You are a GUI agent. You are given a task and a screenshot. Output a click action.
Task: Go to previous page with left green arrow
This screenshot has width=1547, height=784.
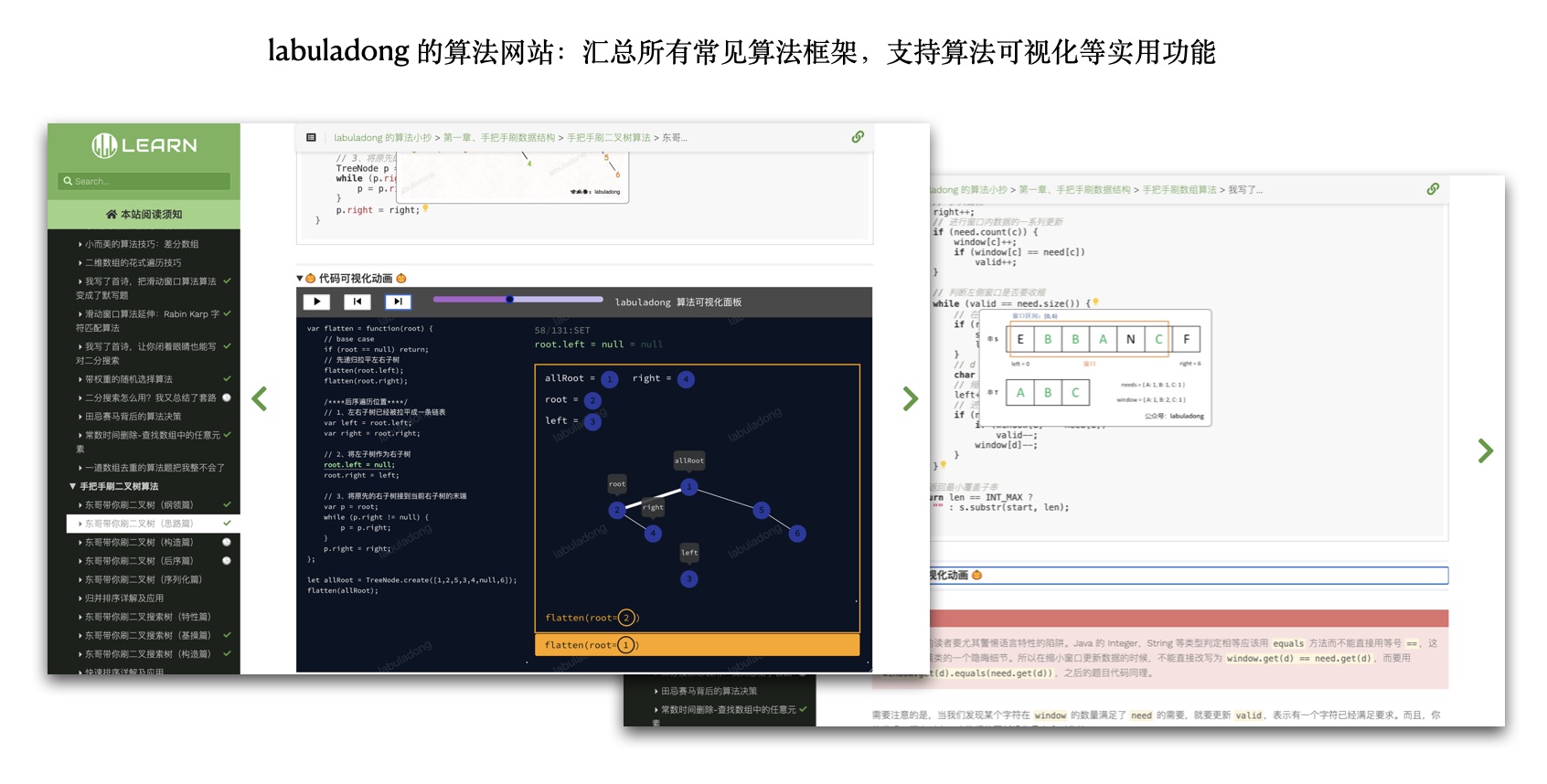pyautogui.click(x=260, y=398)
